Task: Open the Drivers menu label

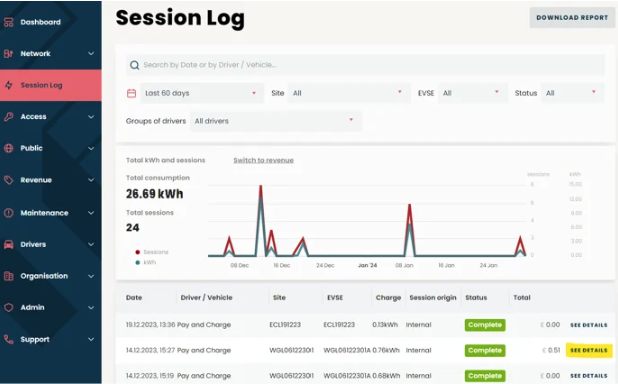Action: [33, 244]
